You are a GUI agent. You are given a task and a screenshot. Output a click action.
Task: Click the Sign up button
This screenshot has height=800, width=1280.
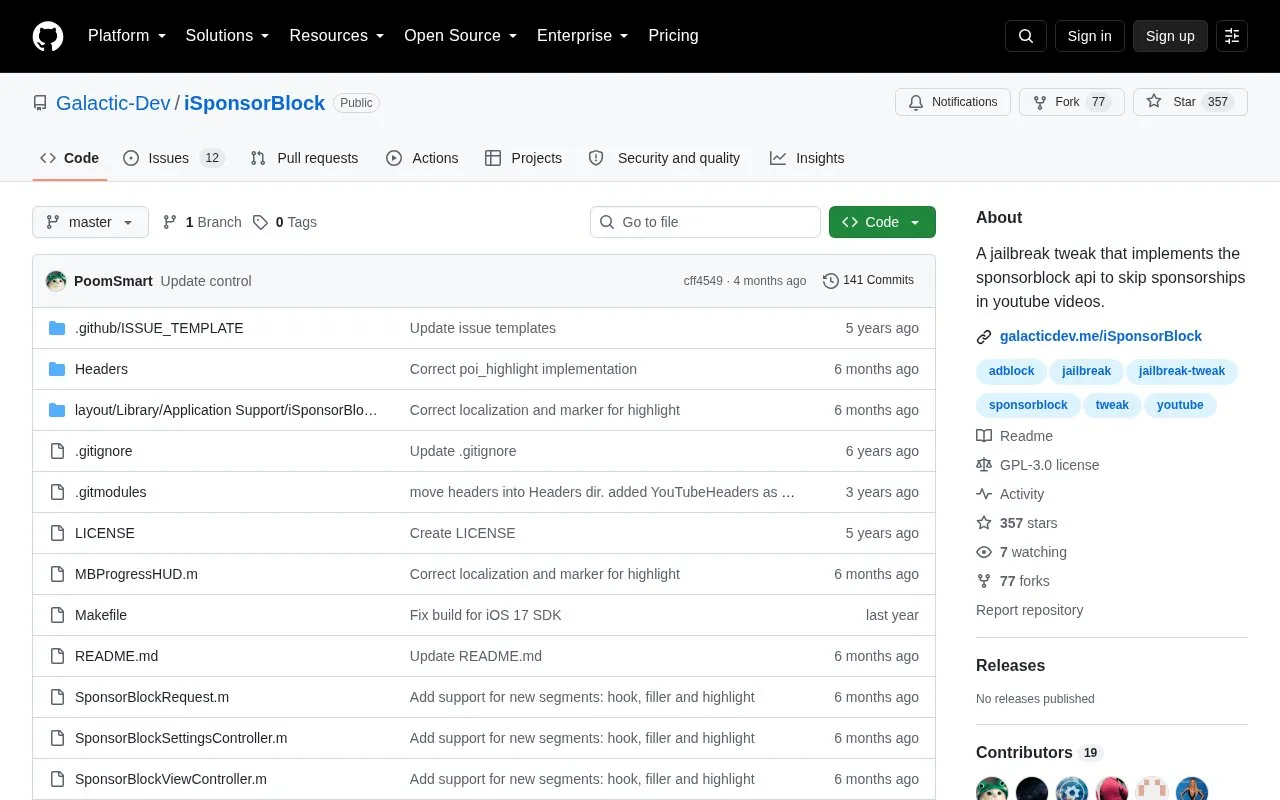pyautogui.click(x=1170, y=36)
